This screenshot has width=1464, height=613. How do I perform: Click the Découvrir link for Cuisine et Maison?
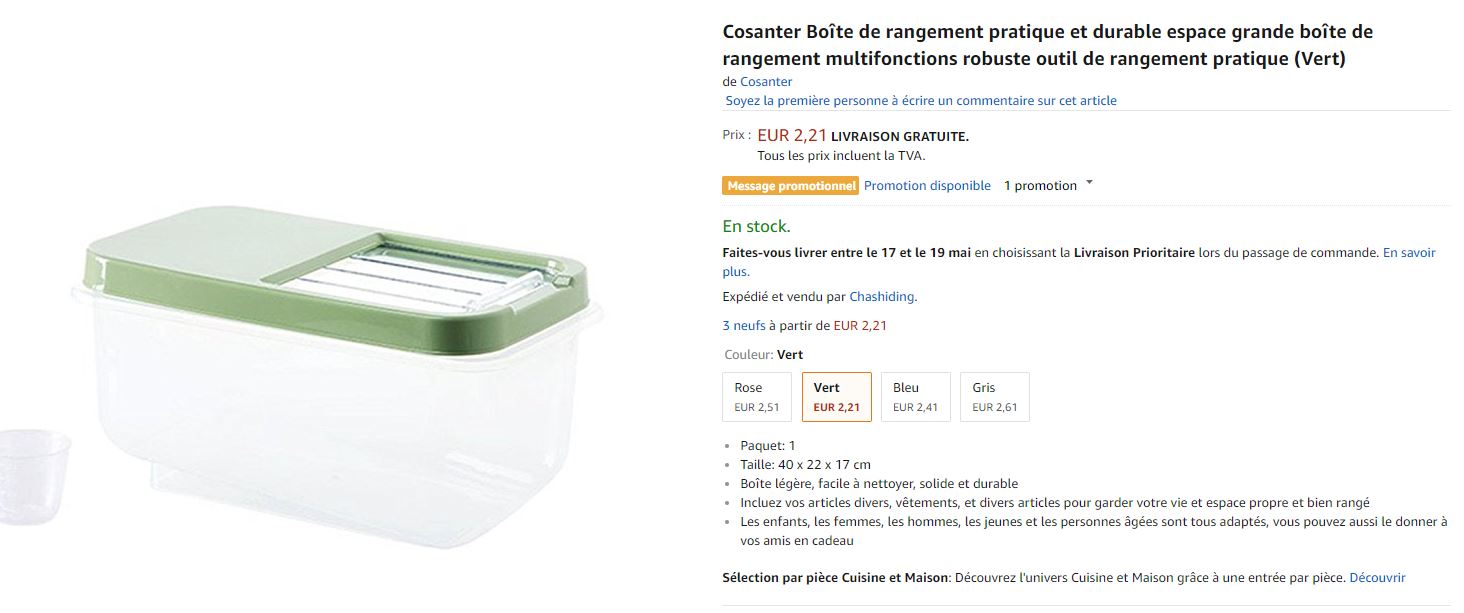[x=1377, y=578]
